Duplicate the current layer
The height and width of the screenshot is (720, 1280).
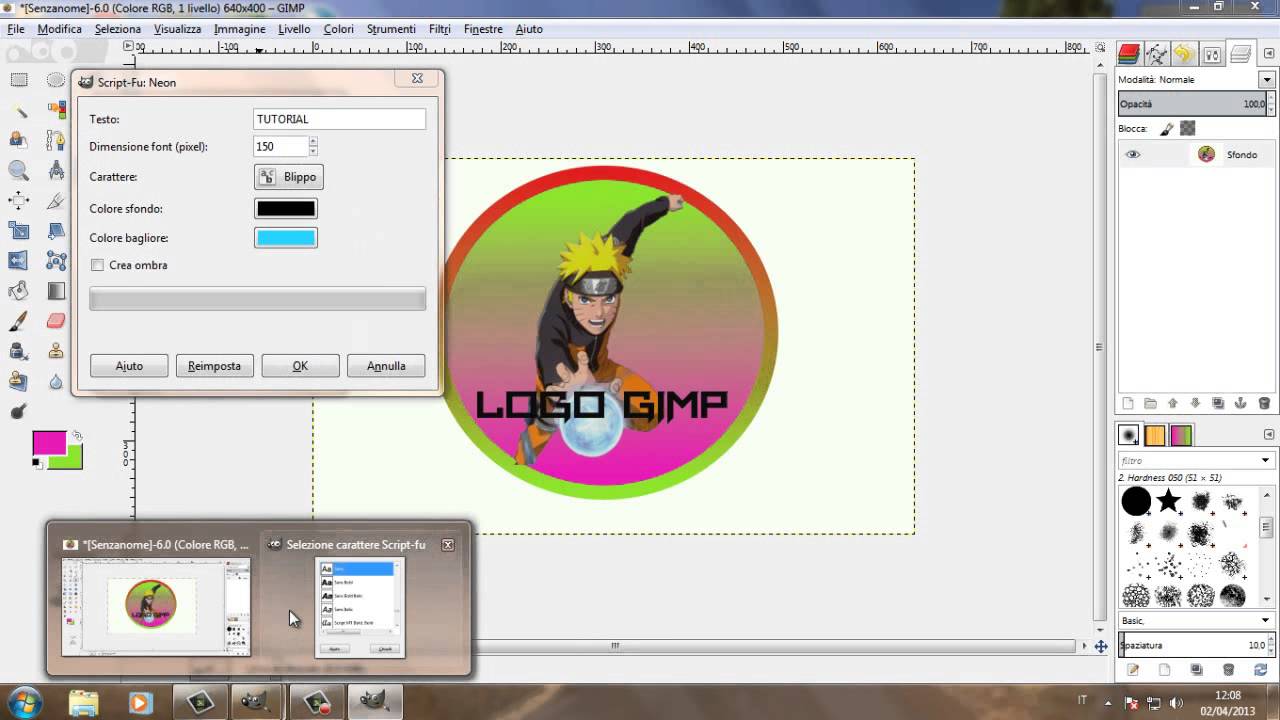[1218, 403]
